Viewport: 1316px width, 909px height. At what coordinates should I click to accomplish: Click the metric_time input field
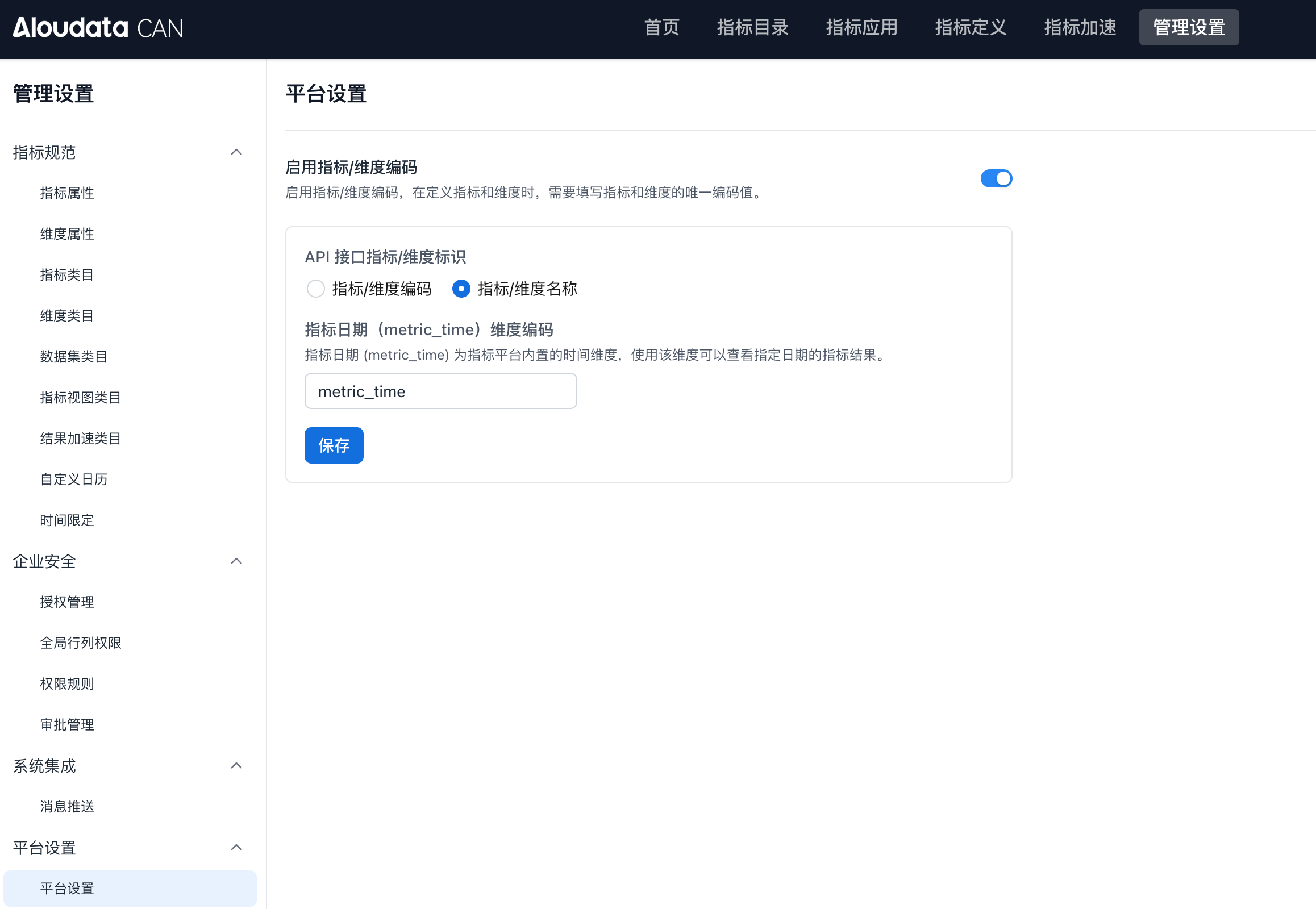pos(440,391)
